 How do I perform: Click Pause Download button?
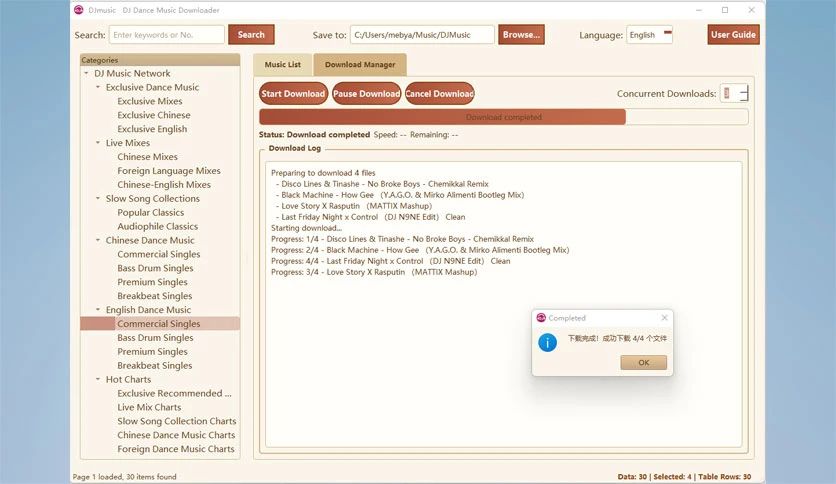[366, 93]
